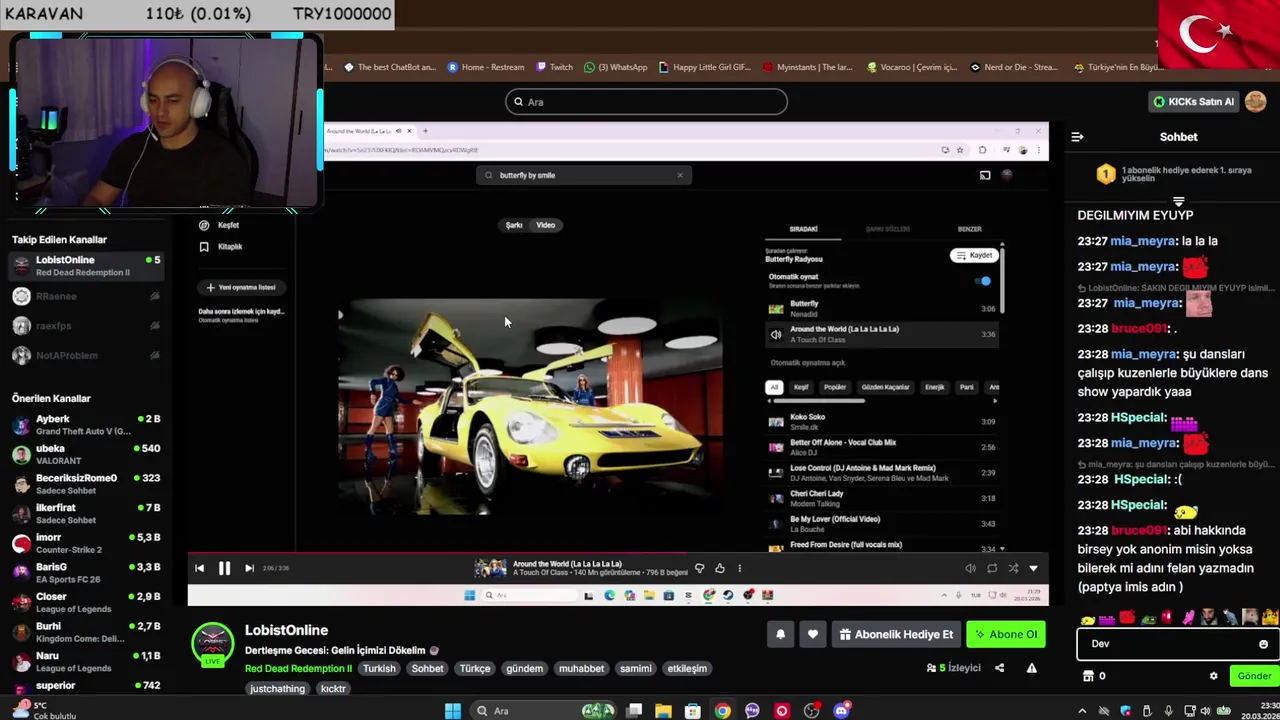Image resolution: width=1280 pixels, height=720 pixels.
Task: Follow channel with the heart button
Action: 812,634
